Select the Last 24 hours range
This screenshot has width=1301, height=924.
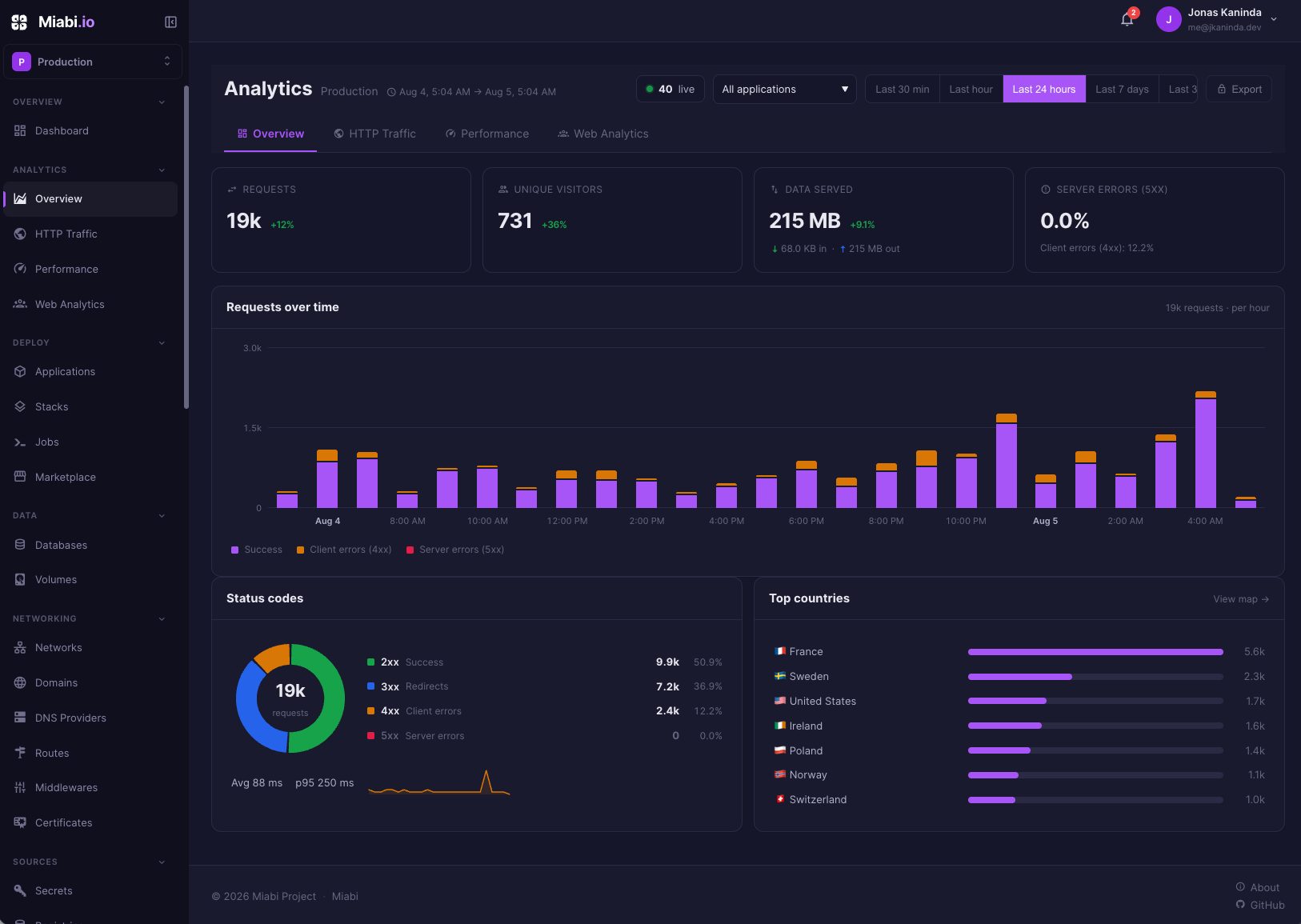[x=1044, y=89]
